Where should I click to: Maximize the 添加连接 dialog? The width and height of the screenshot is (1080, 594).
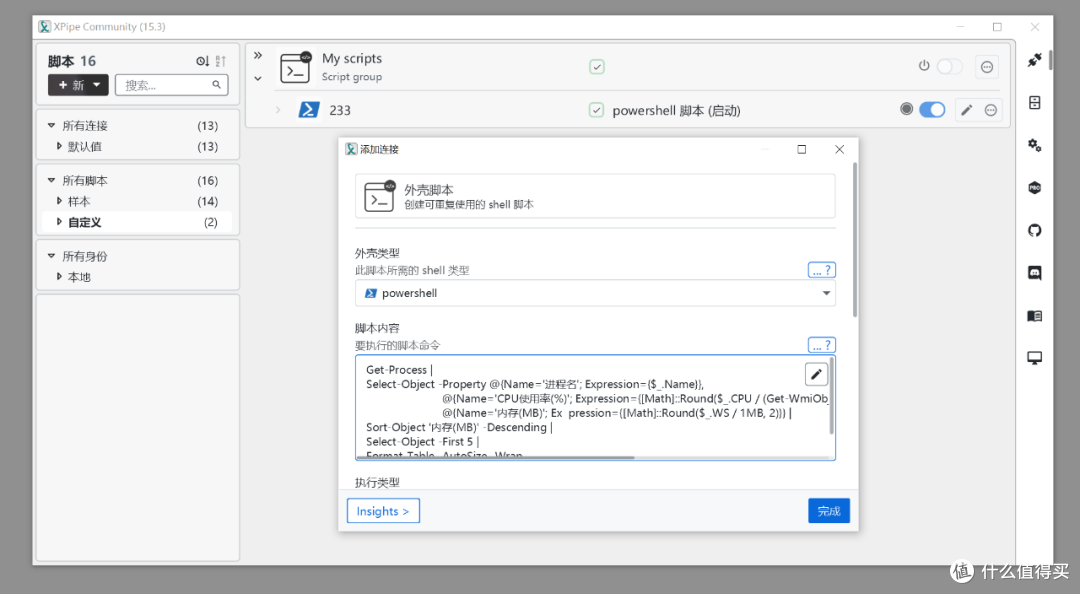[x=802, y=150]
